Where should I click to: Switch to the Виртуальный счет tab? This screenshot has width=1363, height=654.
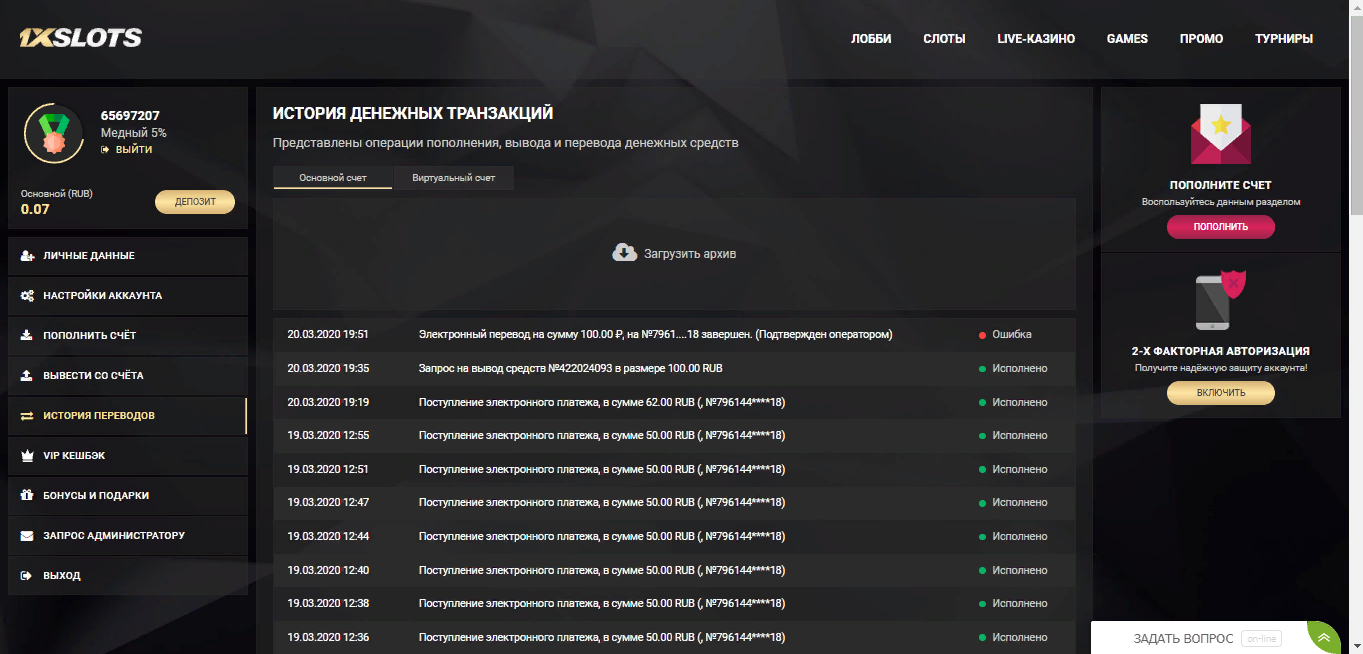pyautogui.click(x=454, y=178)
